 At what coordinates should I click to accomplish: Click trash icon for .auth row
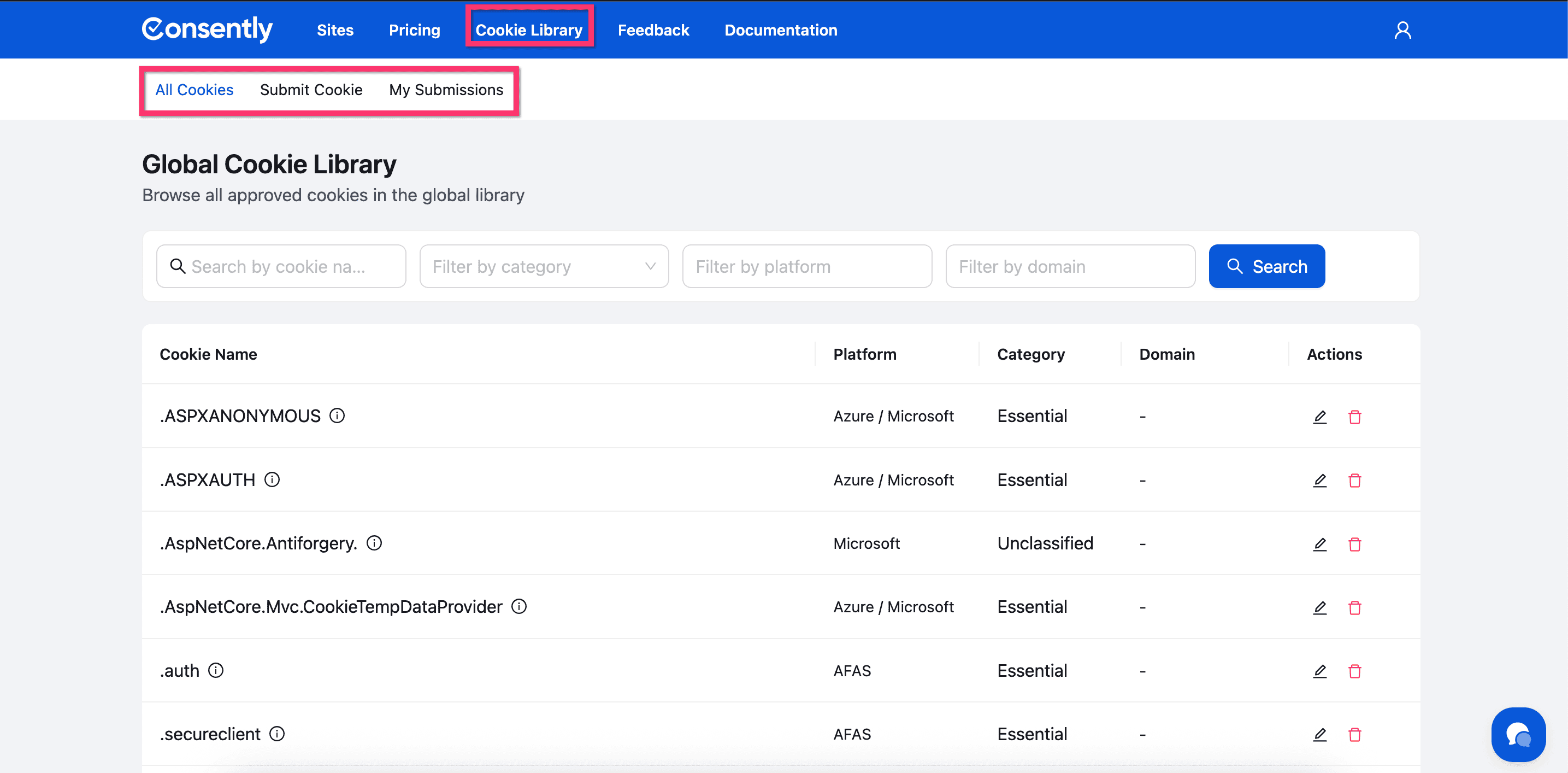pos(1354,671)
